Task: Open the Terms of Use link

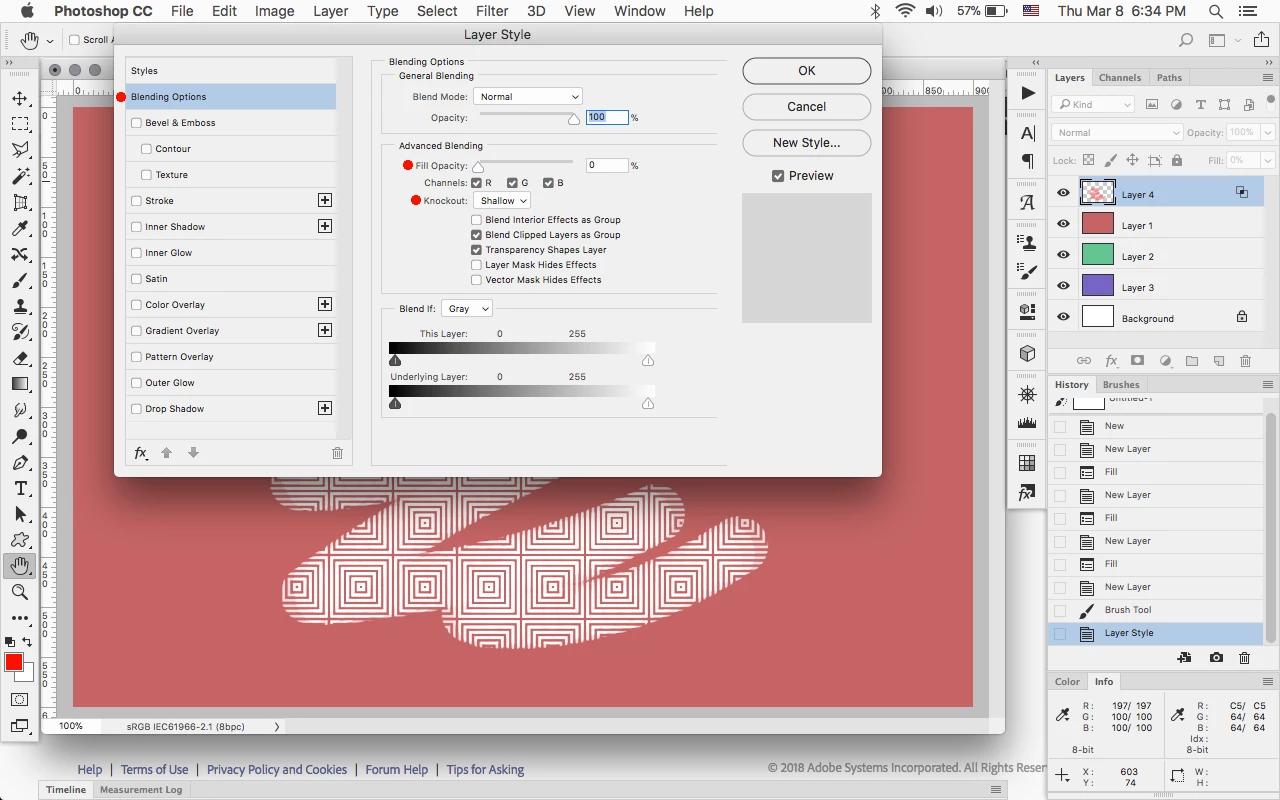Action: 154,770
